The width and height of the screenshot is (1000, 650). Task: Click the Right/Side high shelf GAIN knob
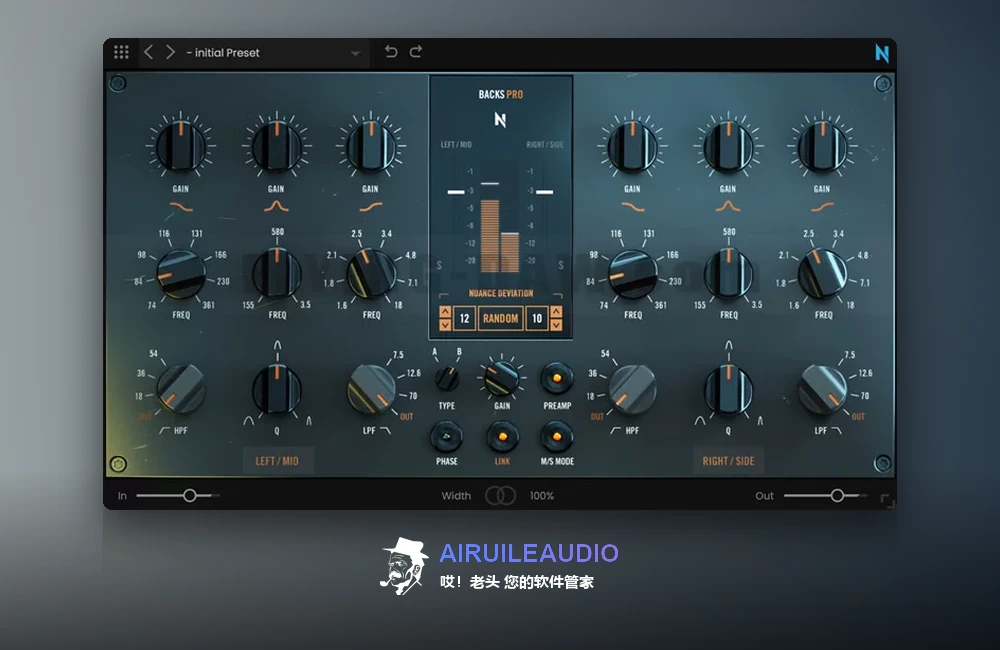(822, 145)
